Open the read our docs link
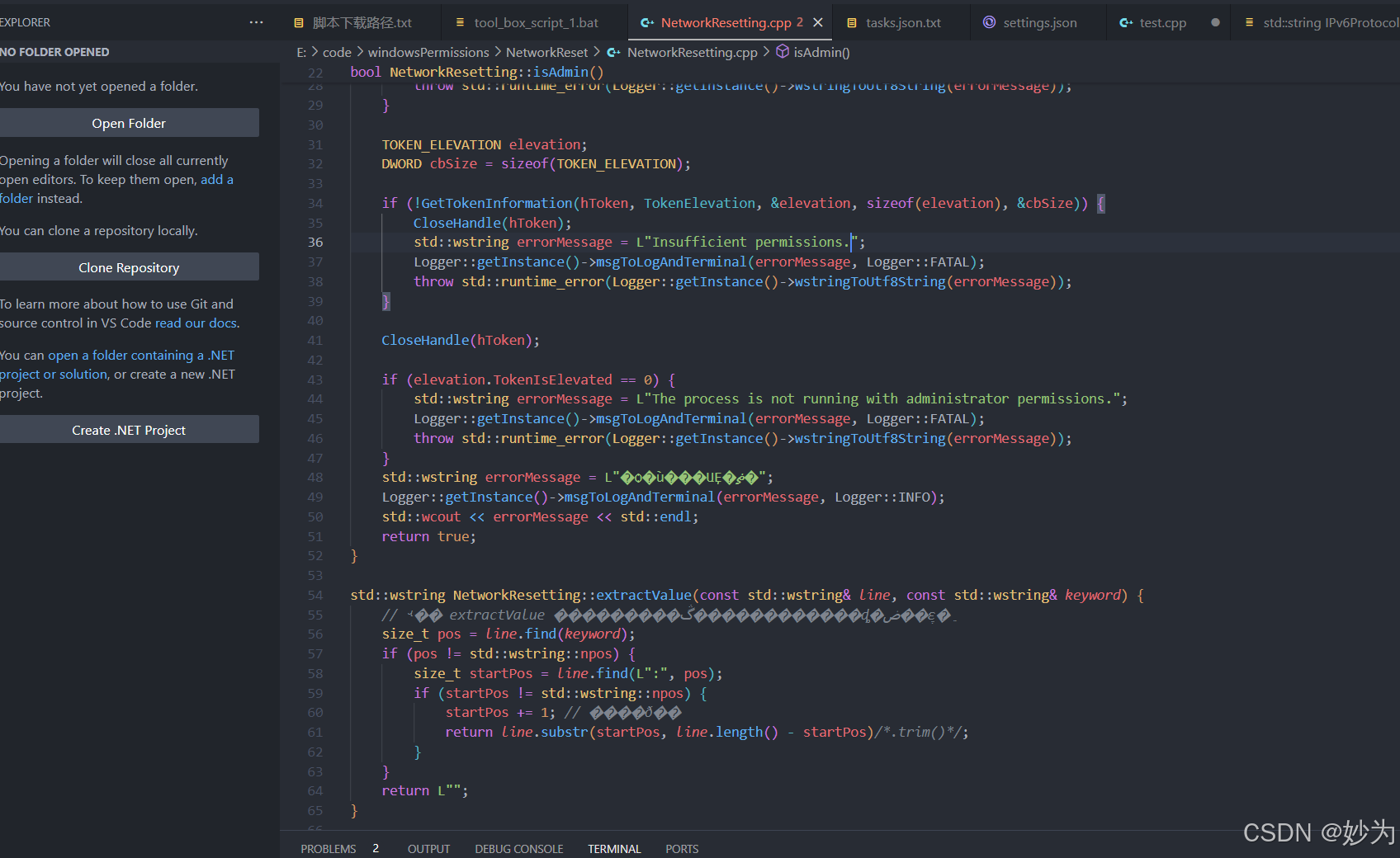The width and height of the screenshot is (1400, 858). (x=195, y=323)
